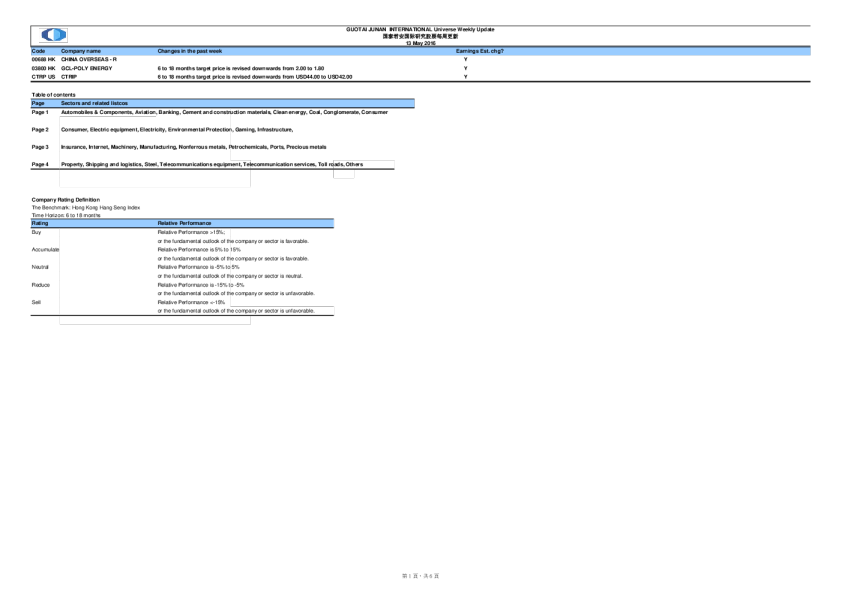Click the 'Earnings Est. chg?' header
Image resolution: width=842 pixels, height=595 pixels.
(479, 50)
